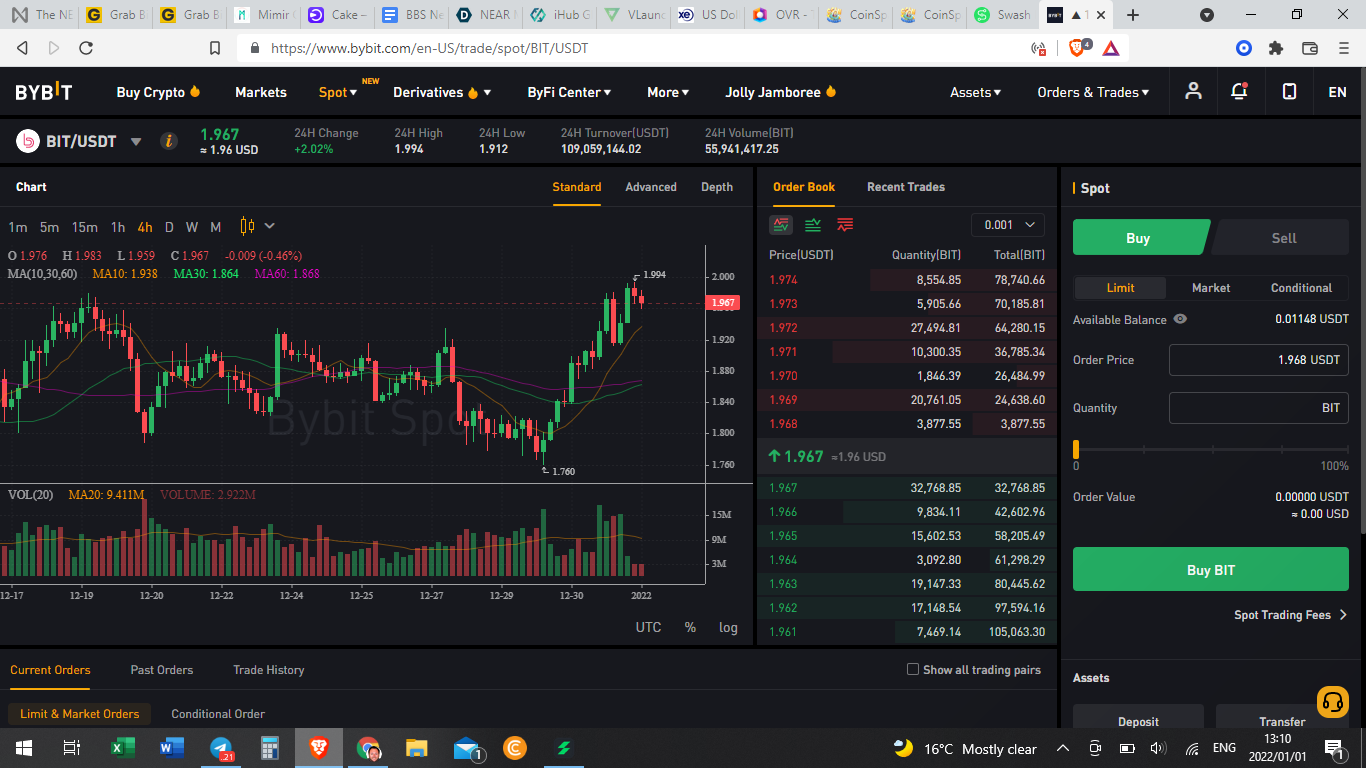This screenshot has height=768, width=1366.
Task: Expand the BIT/USDT pair selector dropdown arrow
Action: pyautogui.click(x=137, y=142)
